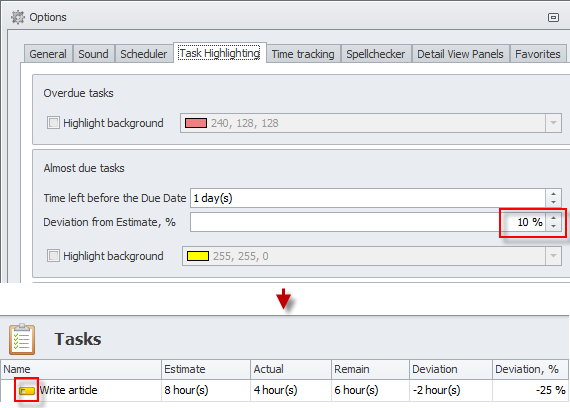Viewport: 570px width, 408px height.
Task: Click the pink overdue color swatch
Action: pos(196,123)
